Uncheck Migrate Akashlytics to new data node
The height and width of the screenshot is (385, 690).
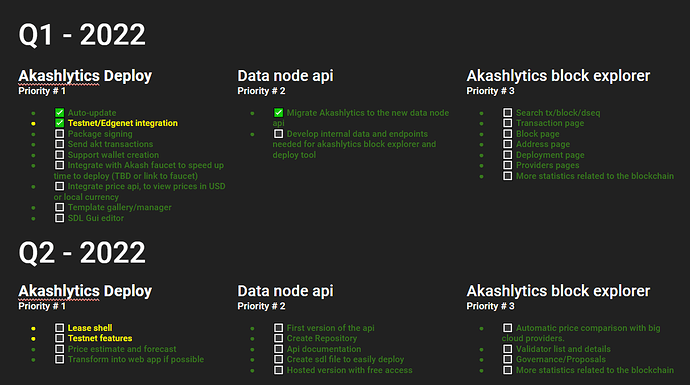point(279,113)
